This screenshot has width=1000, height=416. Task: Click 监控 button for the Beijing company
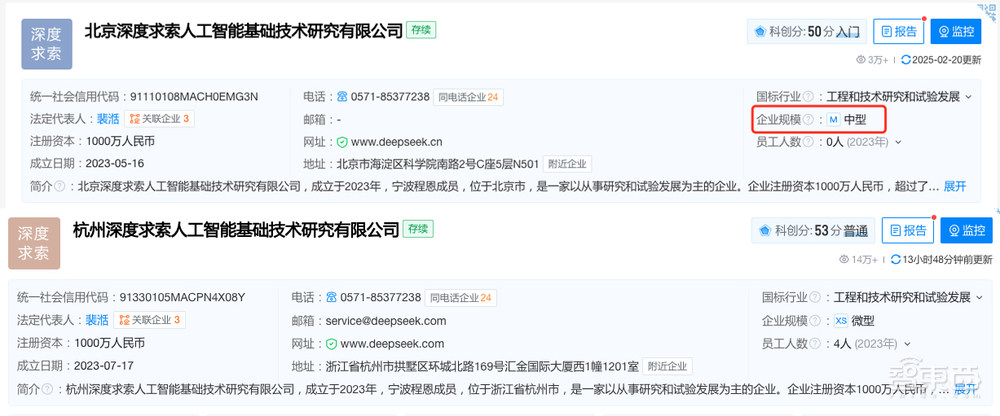point(955,31)
